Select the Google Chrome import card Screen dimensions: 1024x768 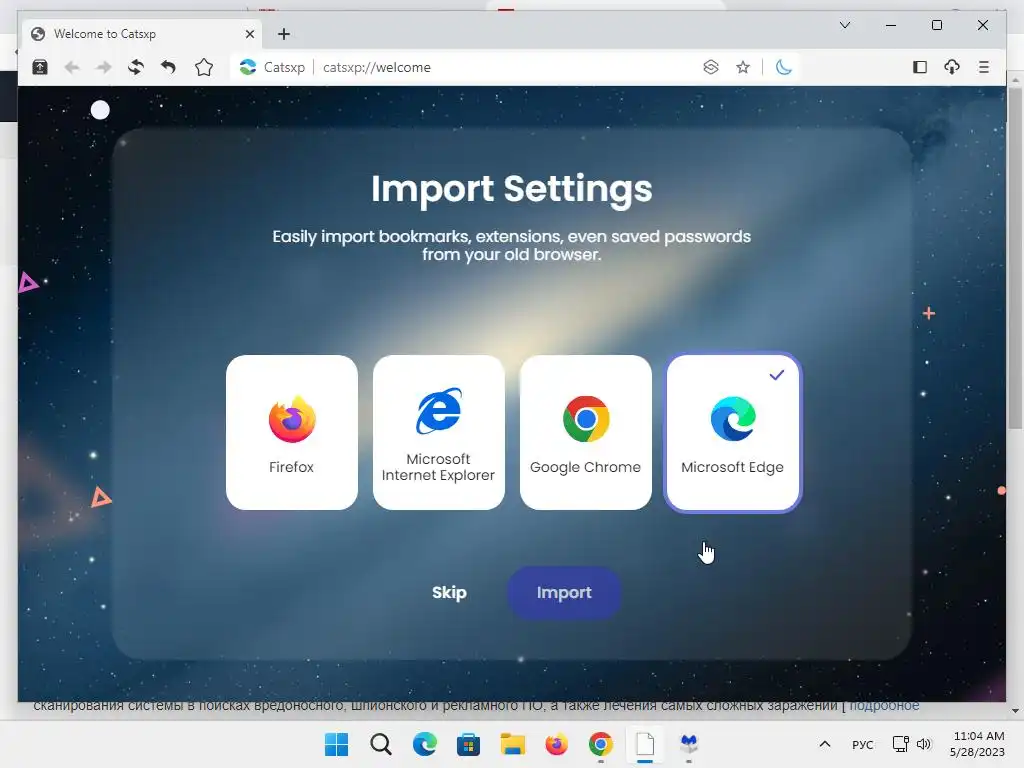coord(585,432)
